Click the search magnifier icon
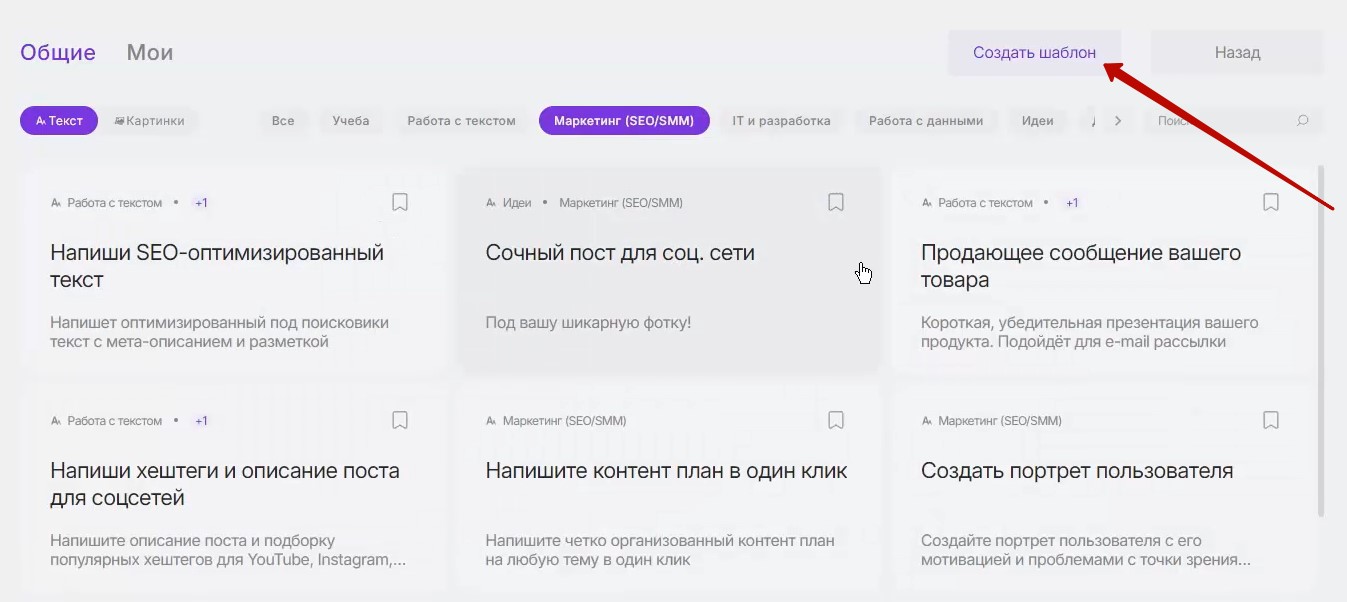Viewport: 1347px width, 602px height. click(1302, 121)
